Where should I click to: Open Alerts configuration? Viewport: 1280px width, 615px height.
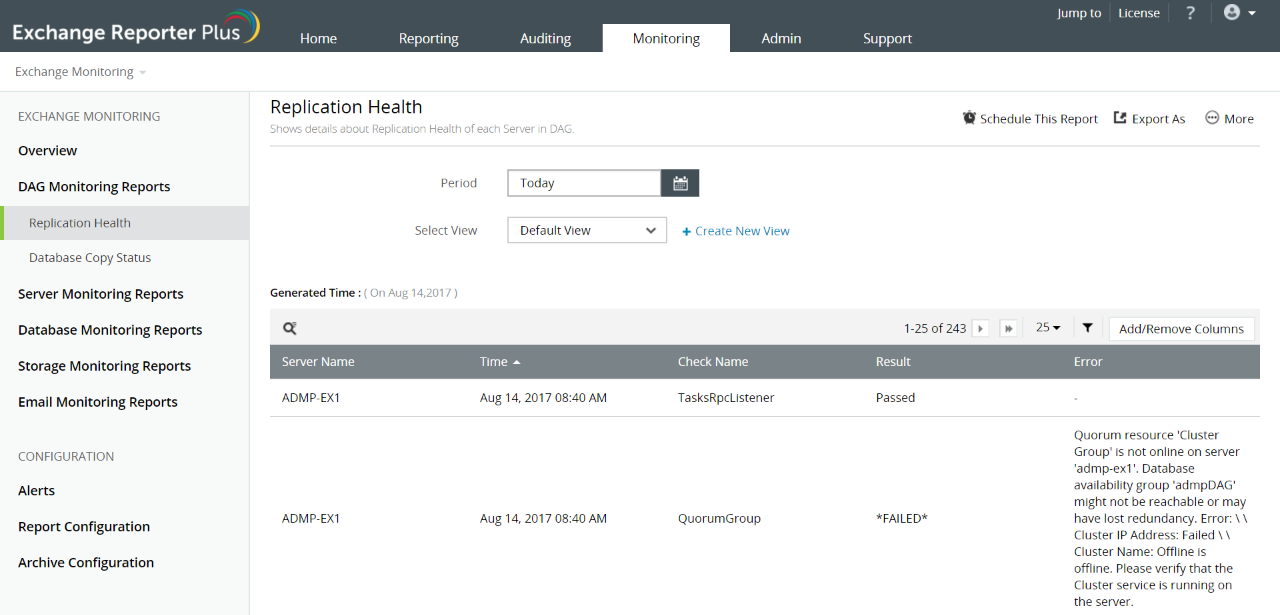point(36,491)
